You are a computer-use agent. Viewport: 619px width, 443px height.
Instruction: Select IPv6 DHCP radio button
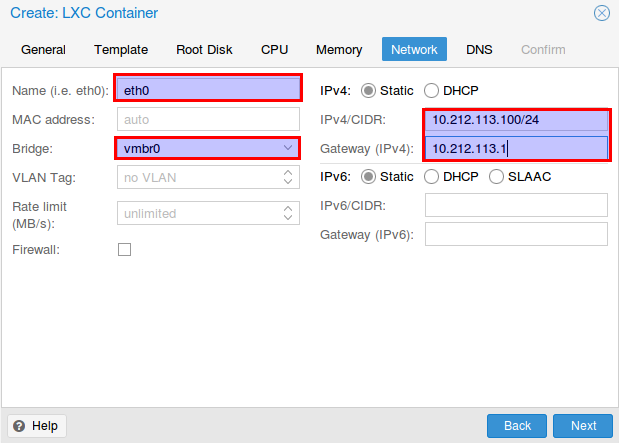(431, 176)
